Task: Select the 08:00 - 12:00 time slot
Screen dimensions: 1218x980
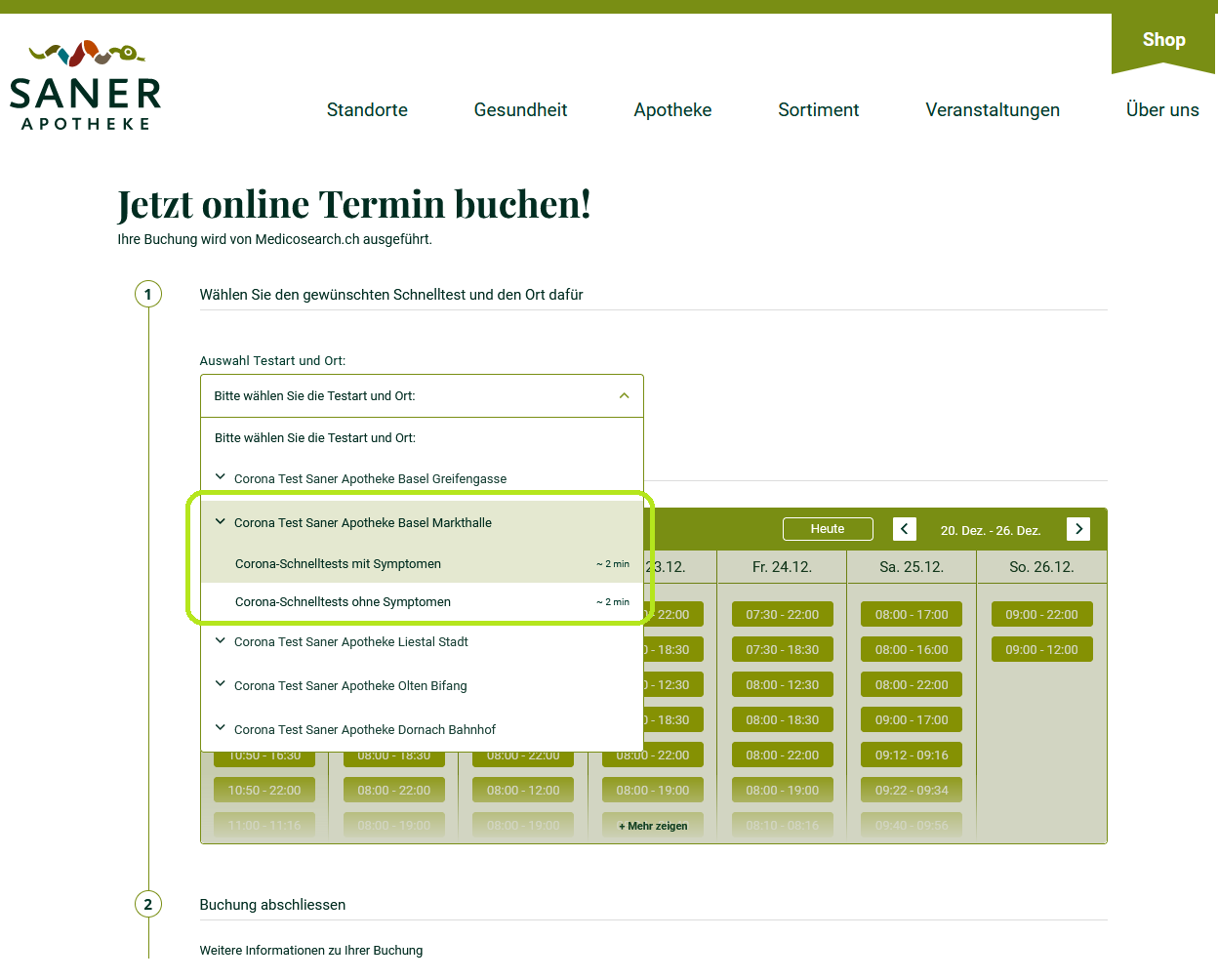Action: tap(523, 791)
